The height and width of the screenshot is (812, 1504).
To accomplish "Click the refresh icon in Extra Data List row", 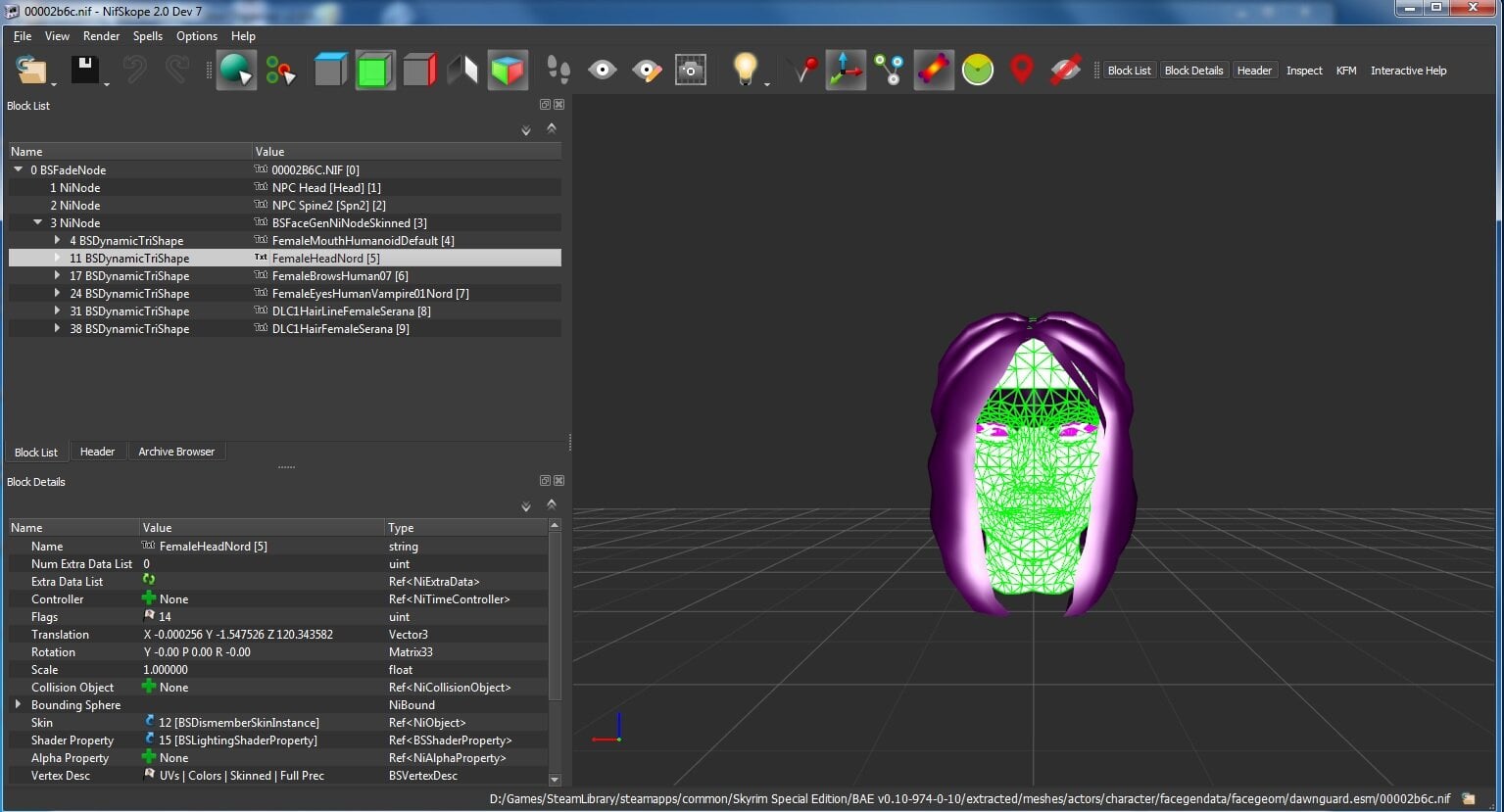I will pyautogui.click(x=149, y=581).
